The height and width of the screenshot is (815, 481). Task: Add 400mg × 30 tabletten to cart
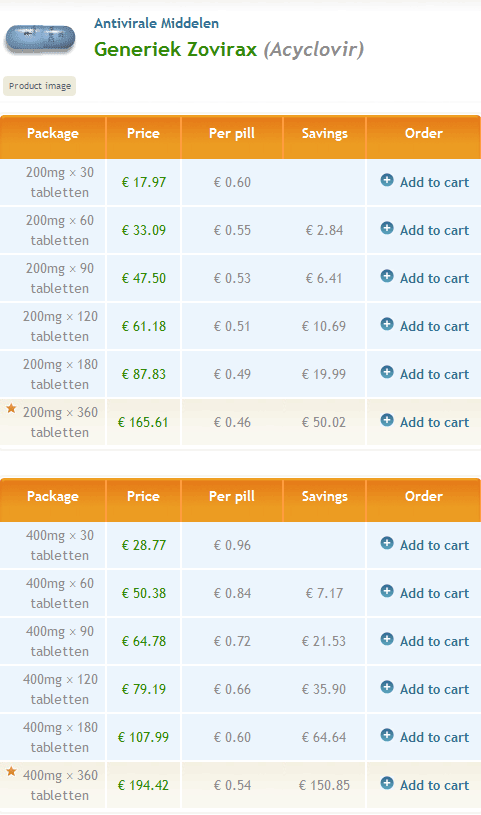coord(425,545)
